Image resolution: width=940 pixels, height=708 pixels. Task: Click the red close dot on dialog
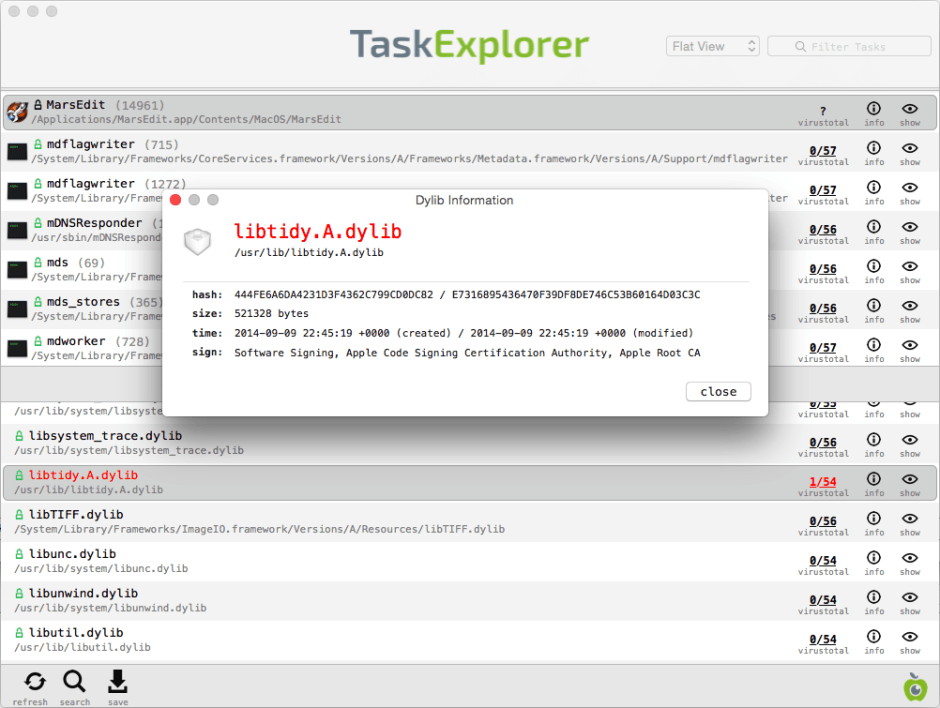click(x=176, y=200)
